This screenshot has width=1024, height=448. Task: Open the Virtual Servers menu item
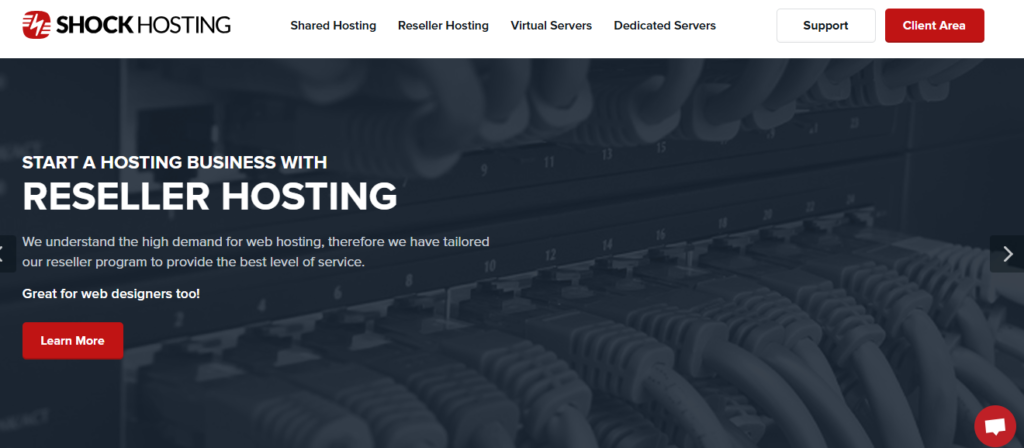click(x=551, y=26)
